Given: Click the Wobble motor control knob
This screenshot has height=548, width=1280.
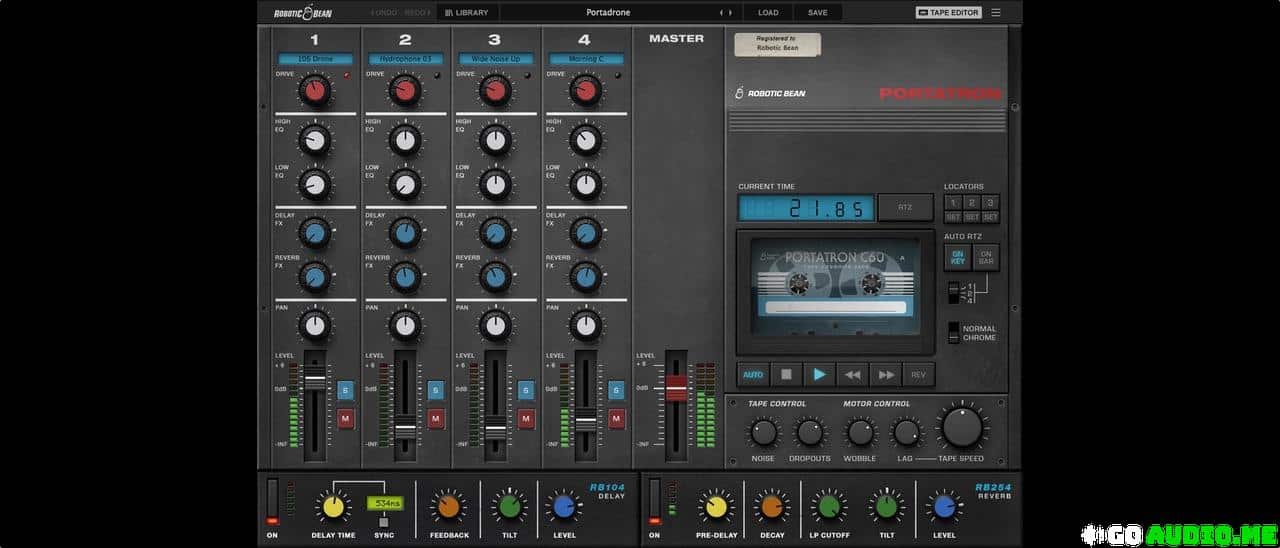Looking at the screenshot, I should point(860,433).
